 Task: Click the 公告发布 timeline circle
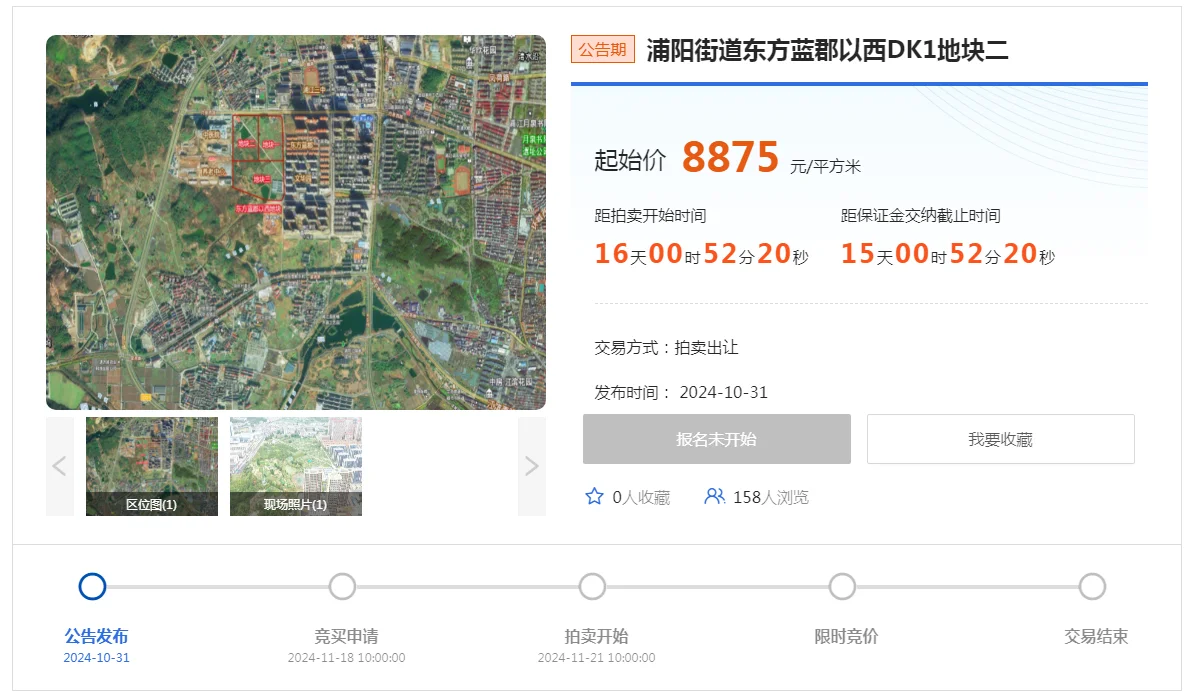click(93, 586)
